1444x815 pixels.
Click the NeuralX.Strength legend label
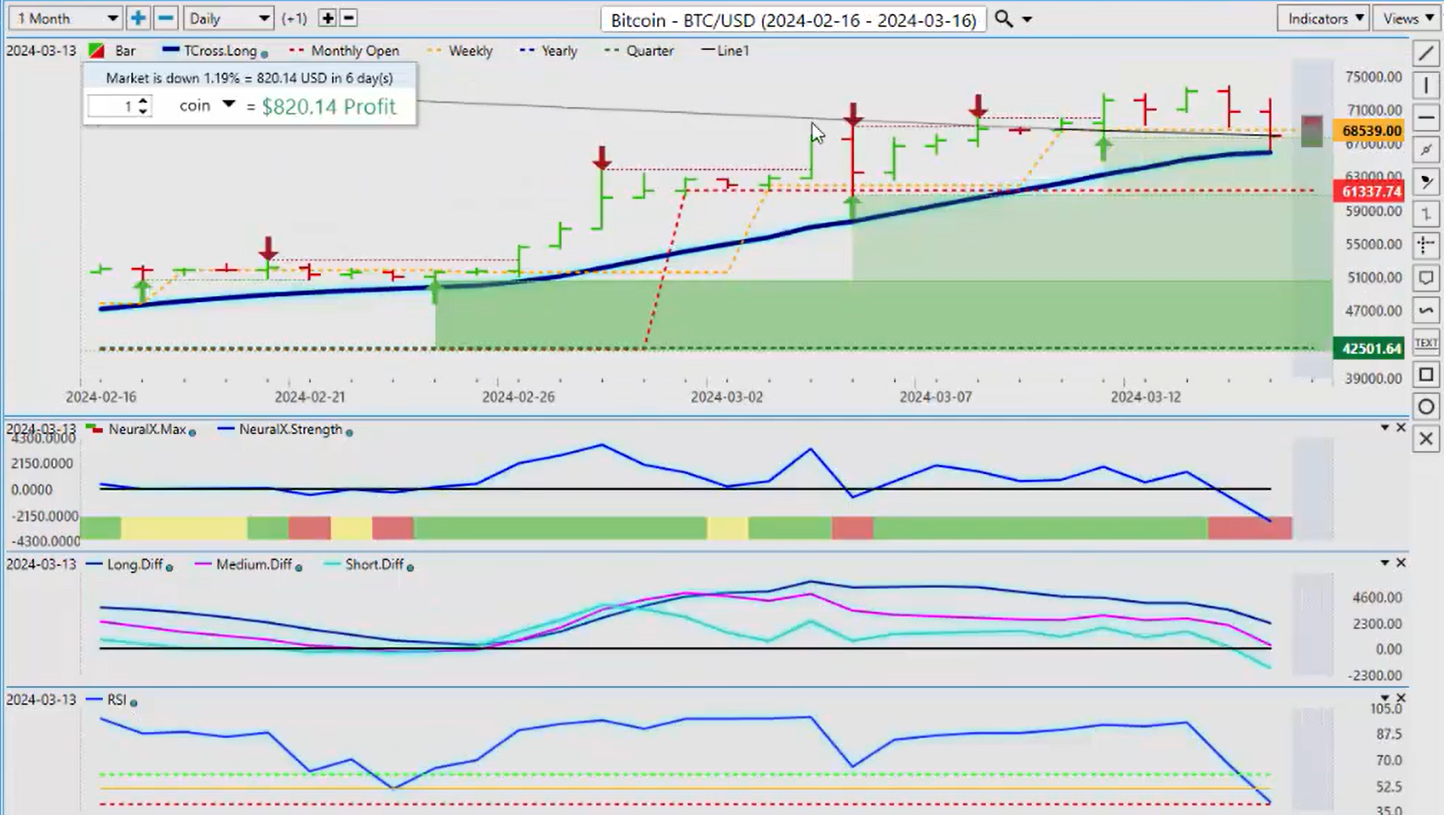click(x=289, y=429)
